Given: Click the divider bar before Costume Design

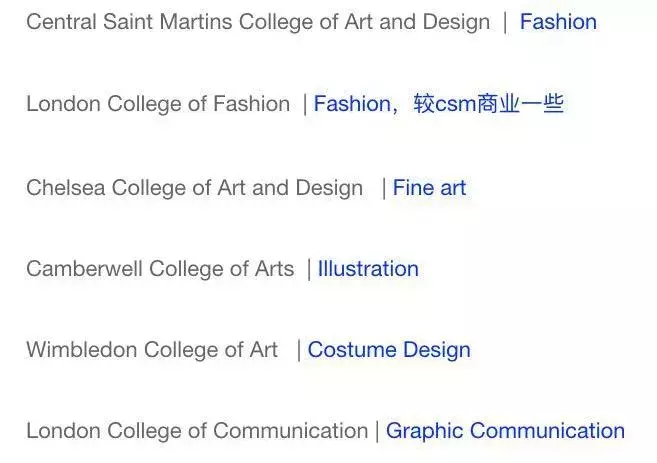Looking at the screenshot, I should pos(299,350).
